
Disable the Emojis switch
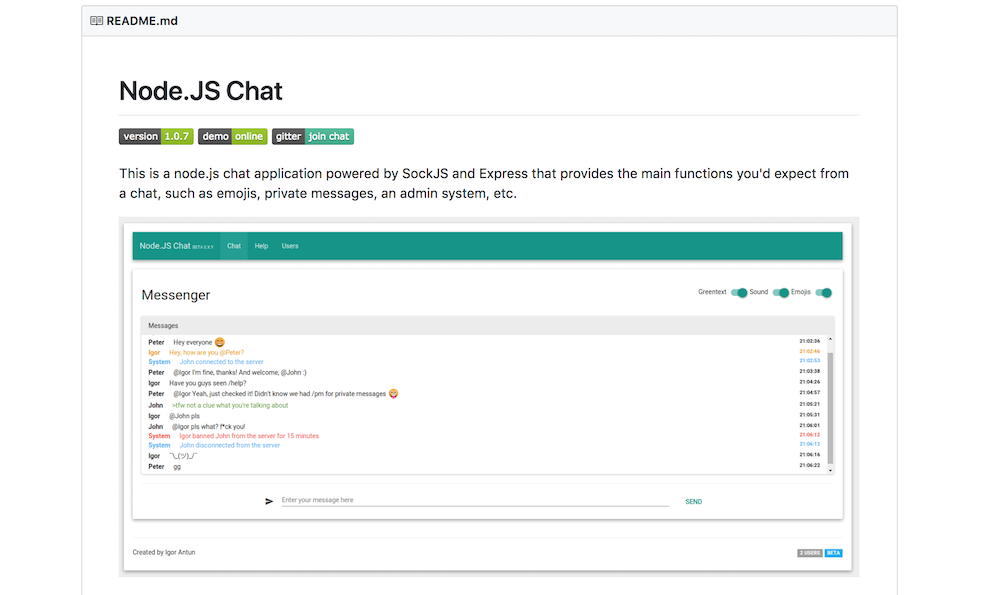823,293
